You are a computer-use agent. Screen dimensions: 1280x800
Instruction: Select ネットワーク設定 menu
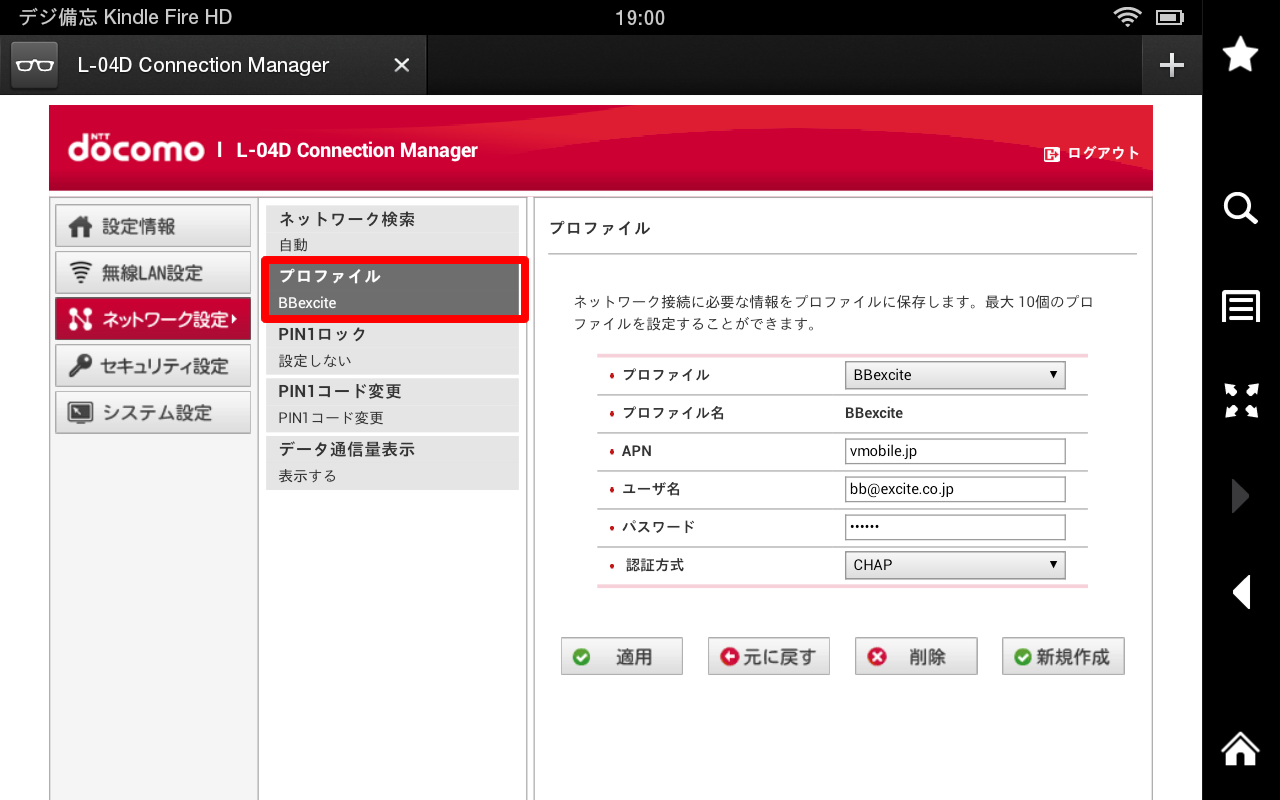coord(153,319)
